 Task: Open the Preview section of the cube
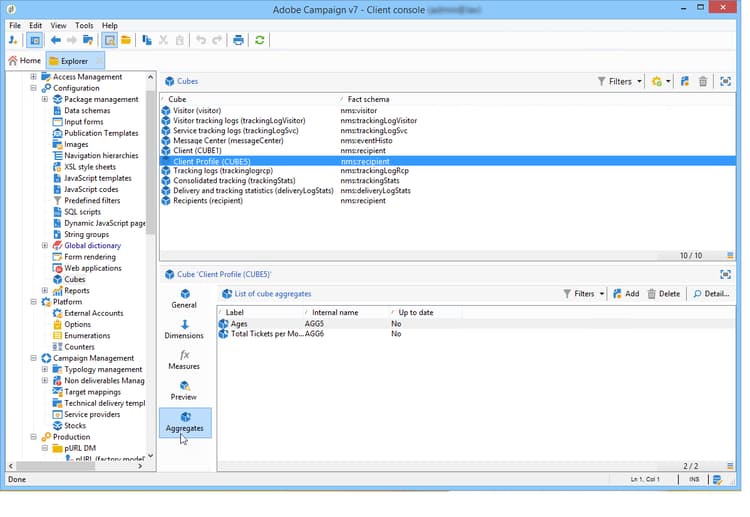point(184,391)
